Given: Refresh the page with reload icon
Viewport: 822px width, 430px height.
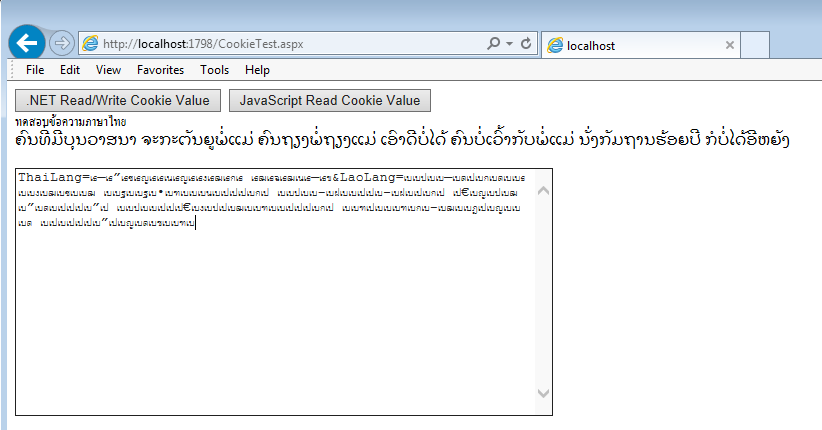Looking at the screenshot, I should 526,44.
